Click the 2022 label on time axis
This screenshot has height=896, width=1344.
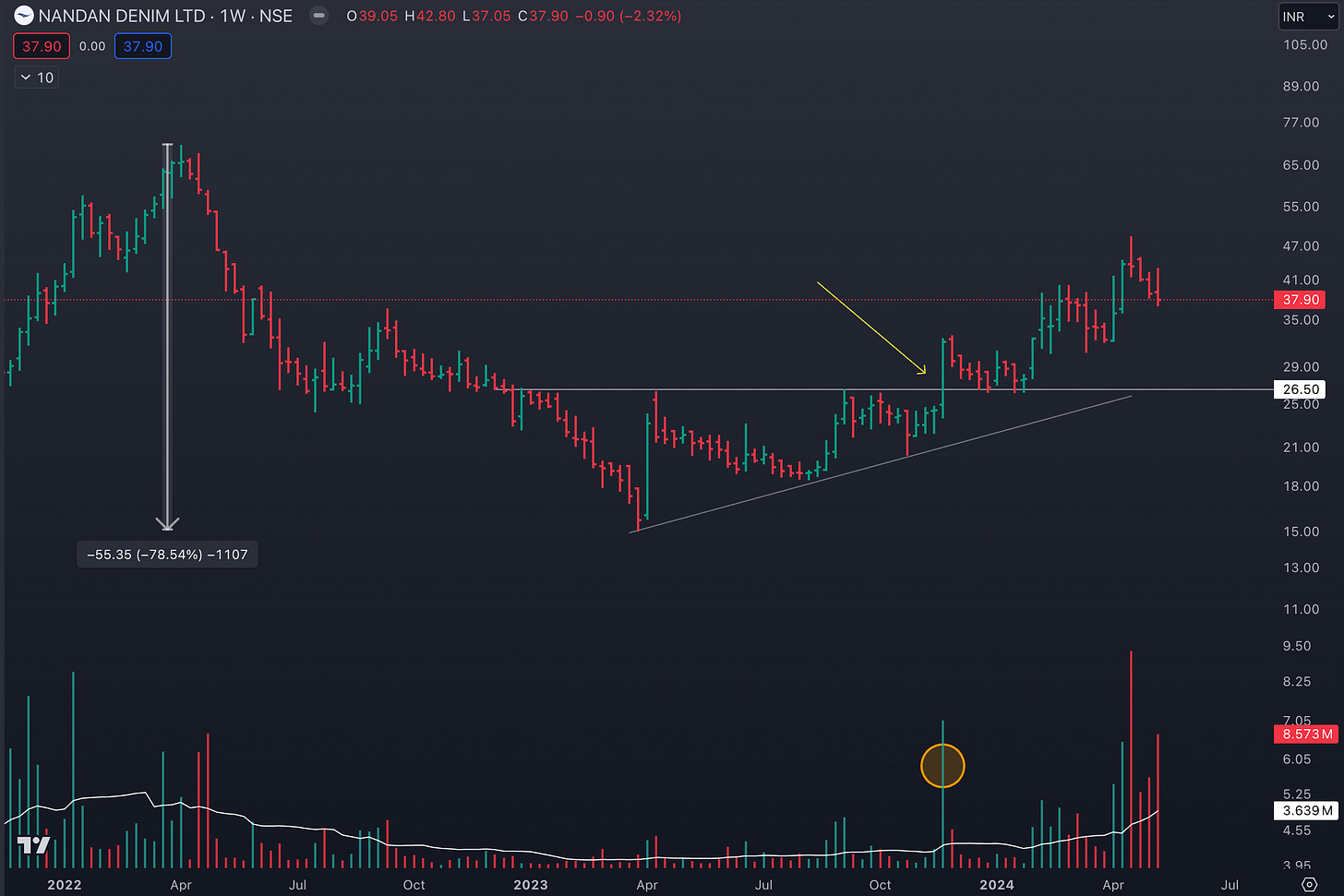pyautogui.click(x=64, y=884)
